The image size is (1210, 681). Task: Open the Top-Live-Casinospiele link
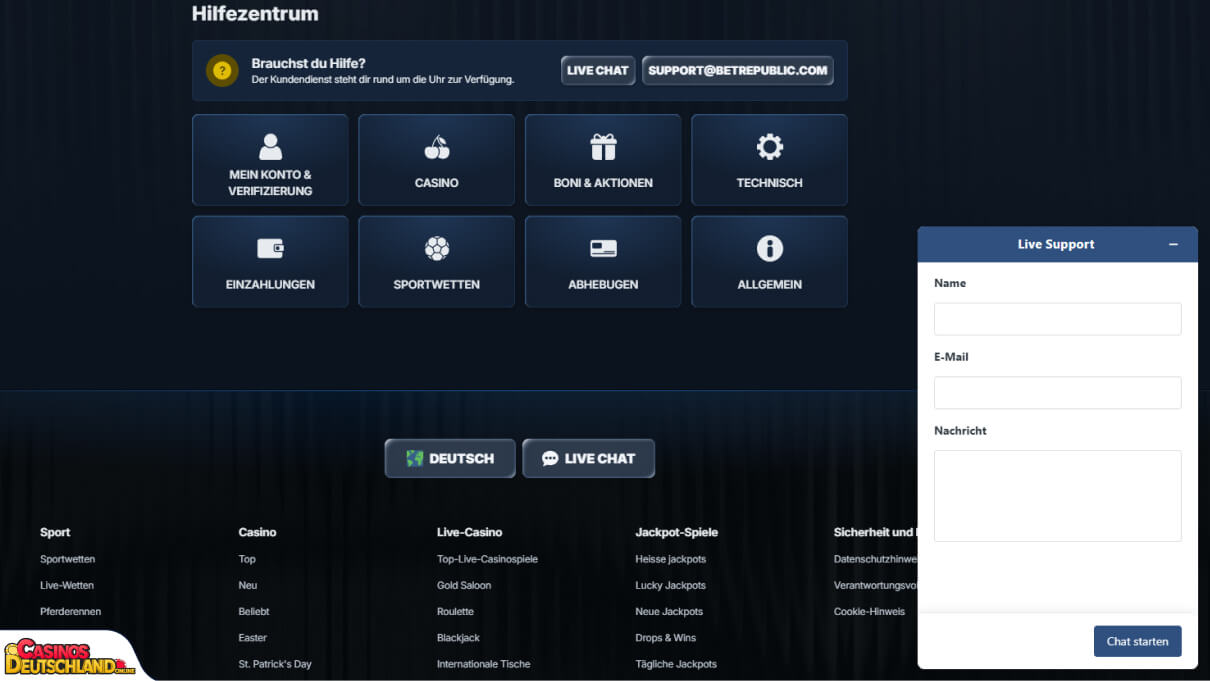pyautogui.click(x=488, y=559)
